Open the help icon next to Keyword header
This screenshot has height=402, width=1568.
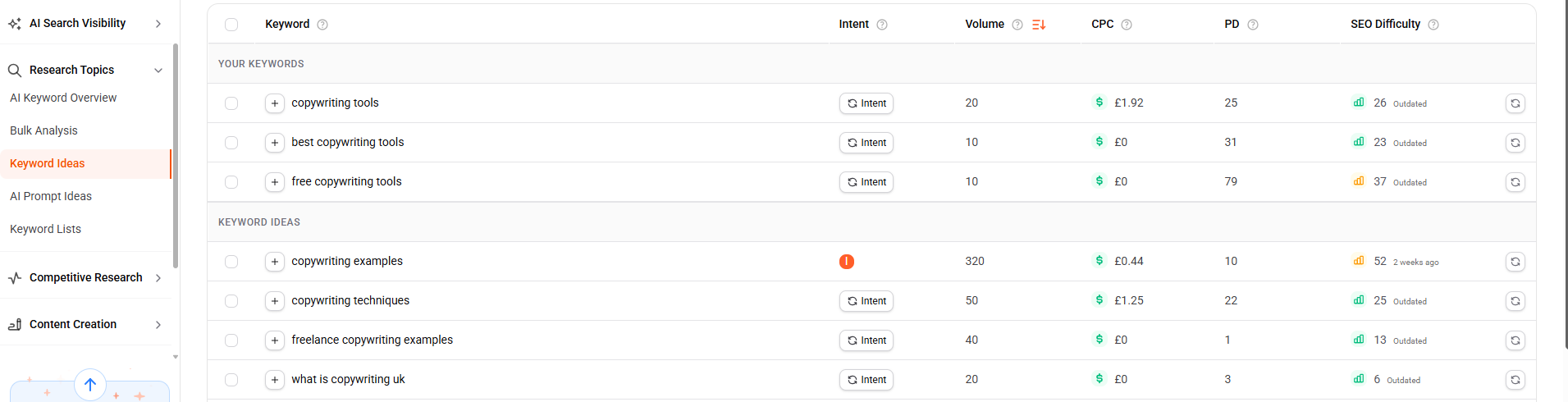click(322, 25)
